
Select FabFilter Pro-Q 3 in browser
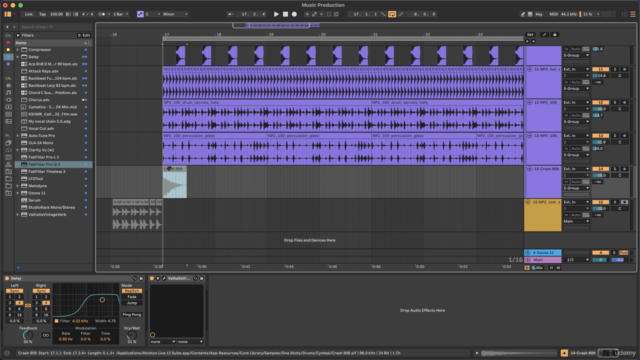tap(53, 164)
